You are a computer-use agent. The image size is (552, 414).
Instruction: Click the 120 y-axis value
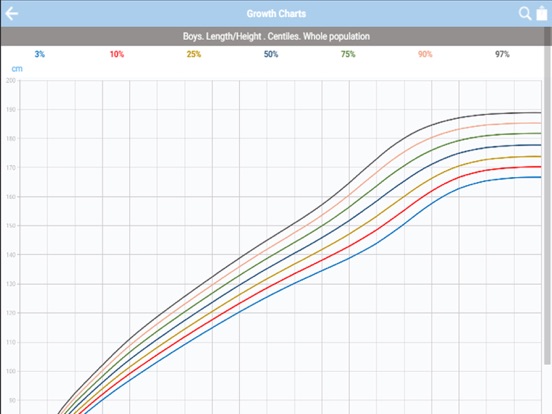pos(11,313)
